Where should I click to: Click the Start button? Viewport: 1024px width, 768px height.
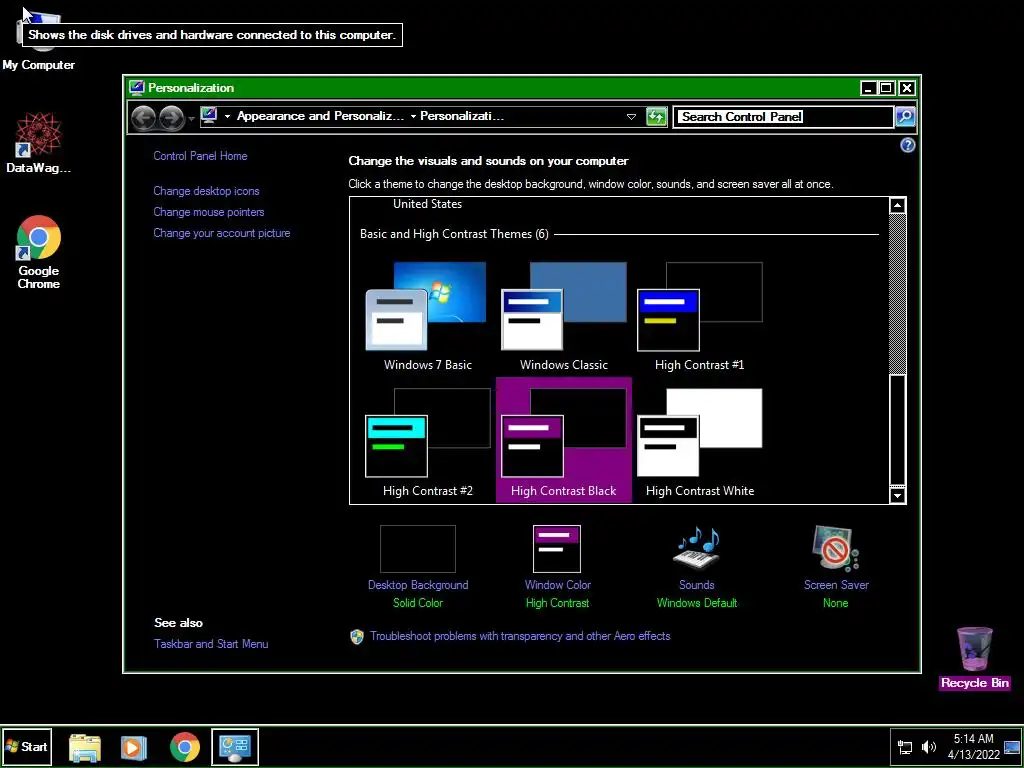tap(27, 746)
